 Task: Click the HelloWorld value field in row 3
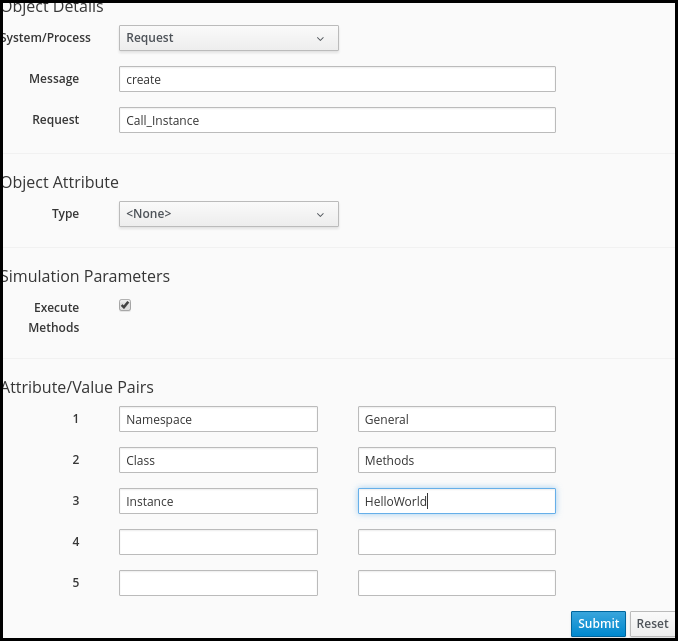(457, 501)
